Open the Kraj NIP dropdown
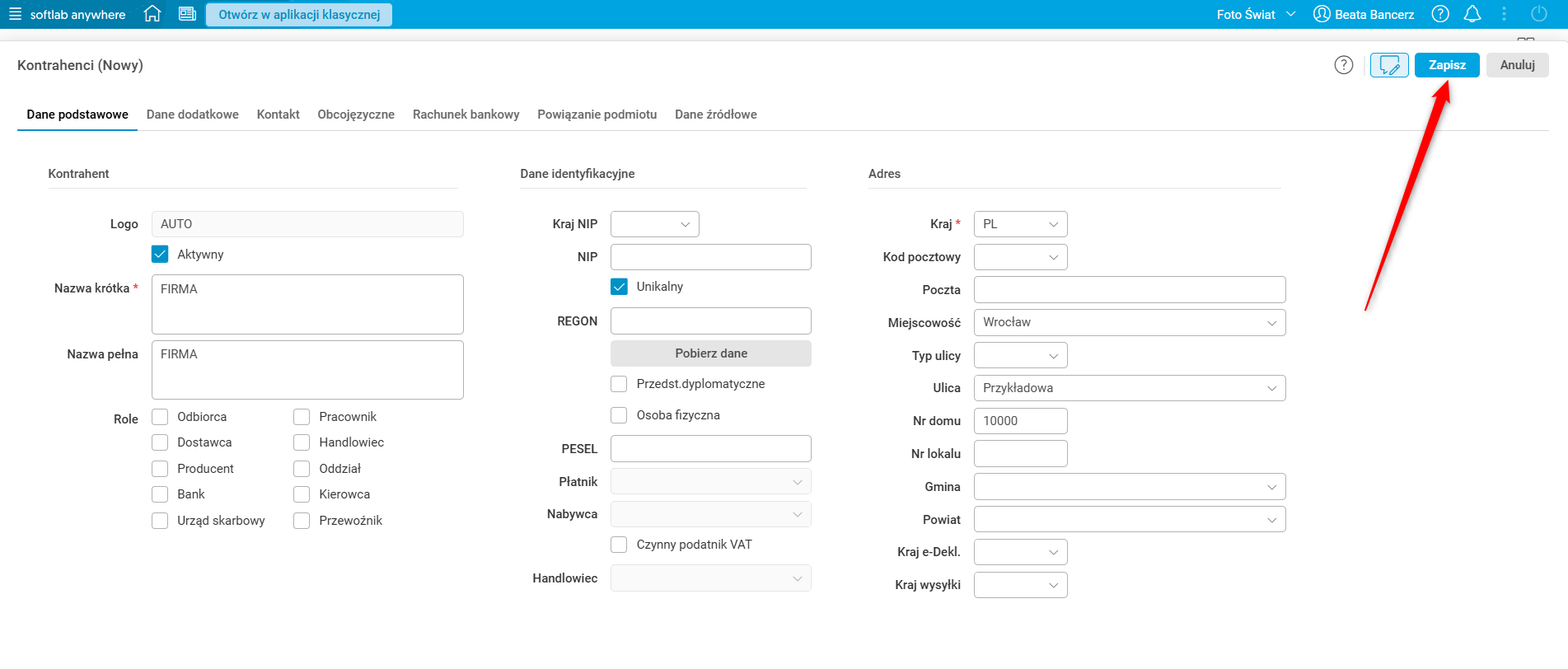 click(655, 224)
